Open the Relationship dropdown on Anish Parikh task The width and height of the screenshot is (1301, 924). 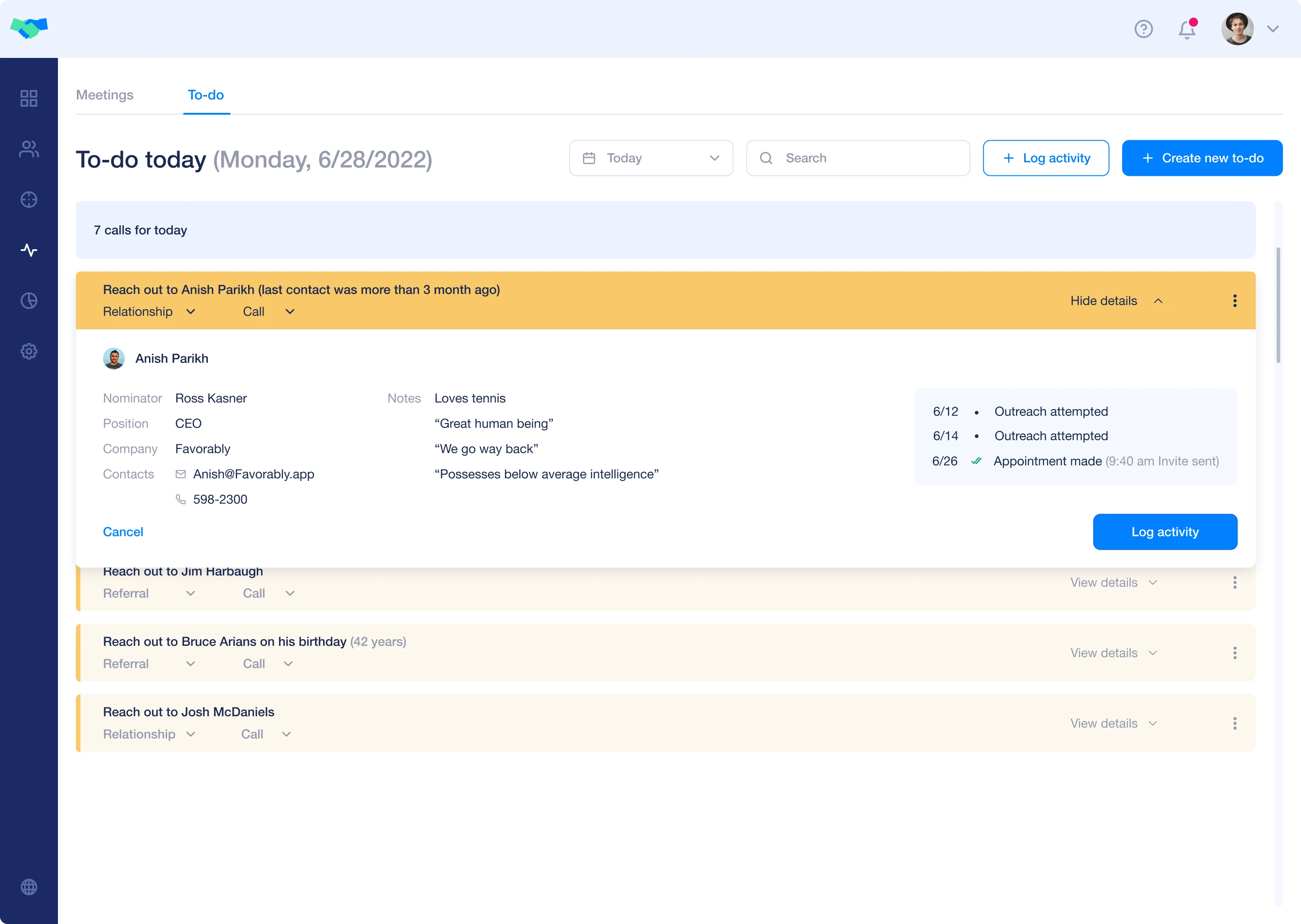[149, 312]
